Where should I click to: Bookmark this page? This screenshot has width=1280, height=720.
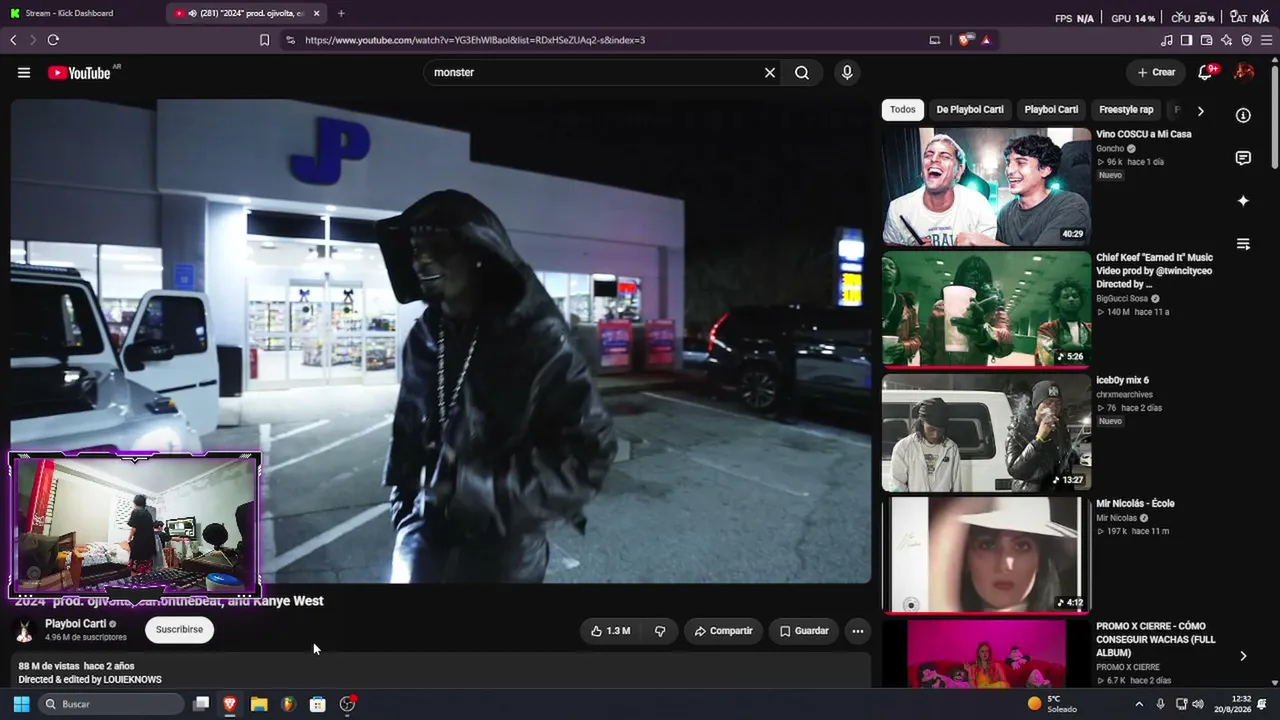point(264,40)
